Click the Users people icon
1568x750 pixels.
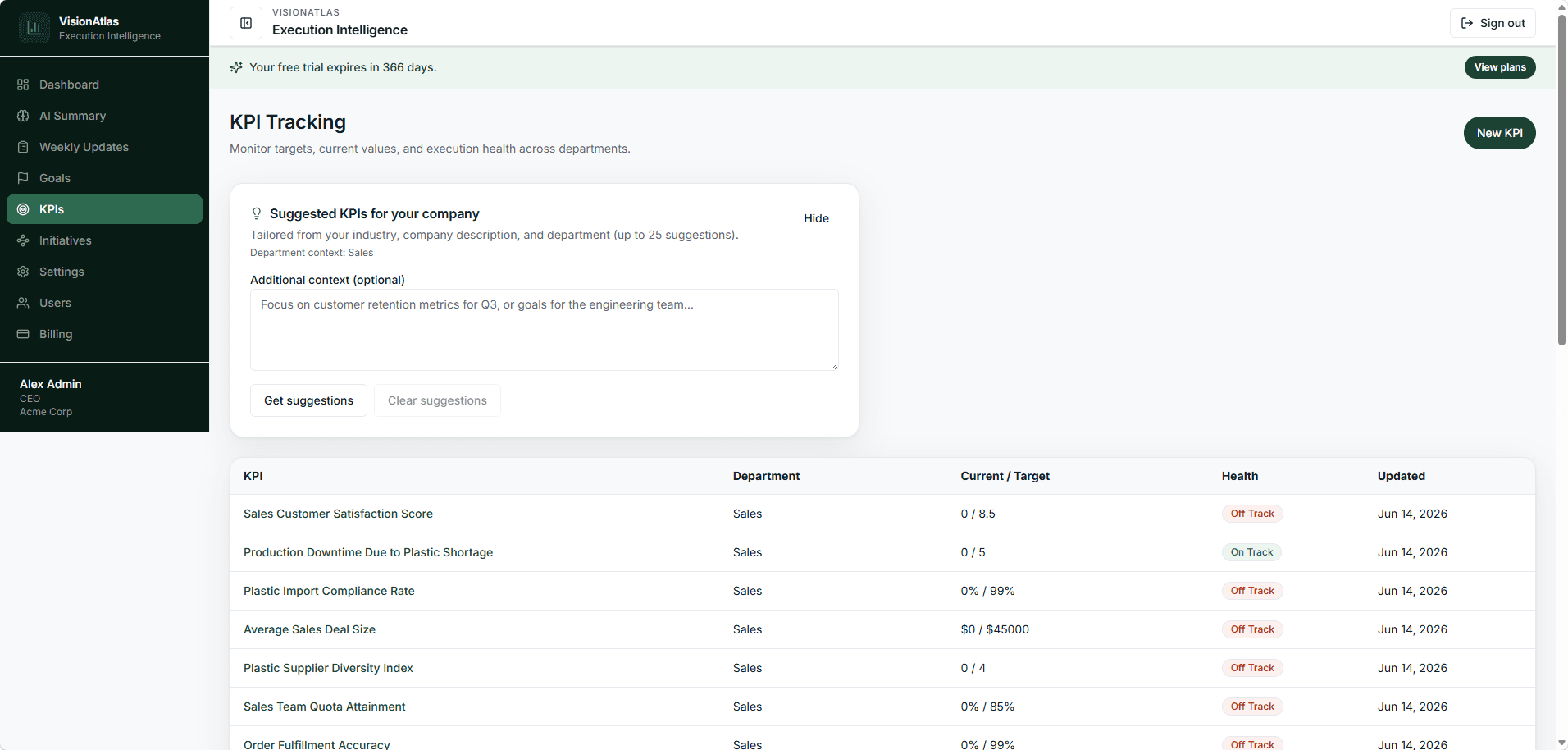[x=23, y=303]
